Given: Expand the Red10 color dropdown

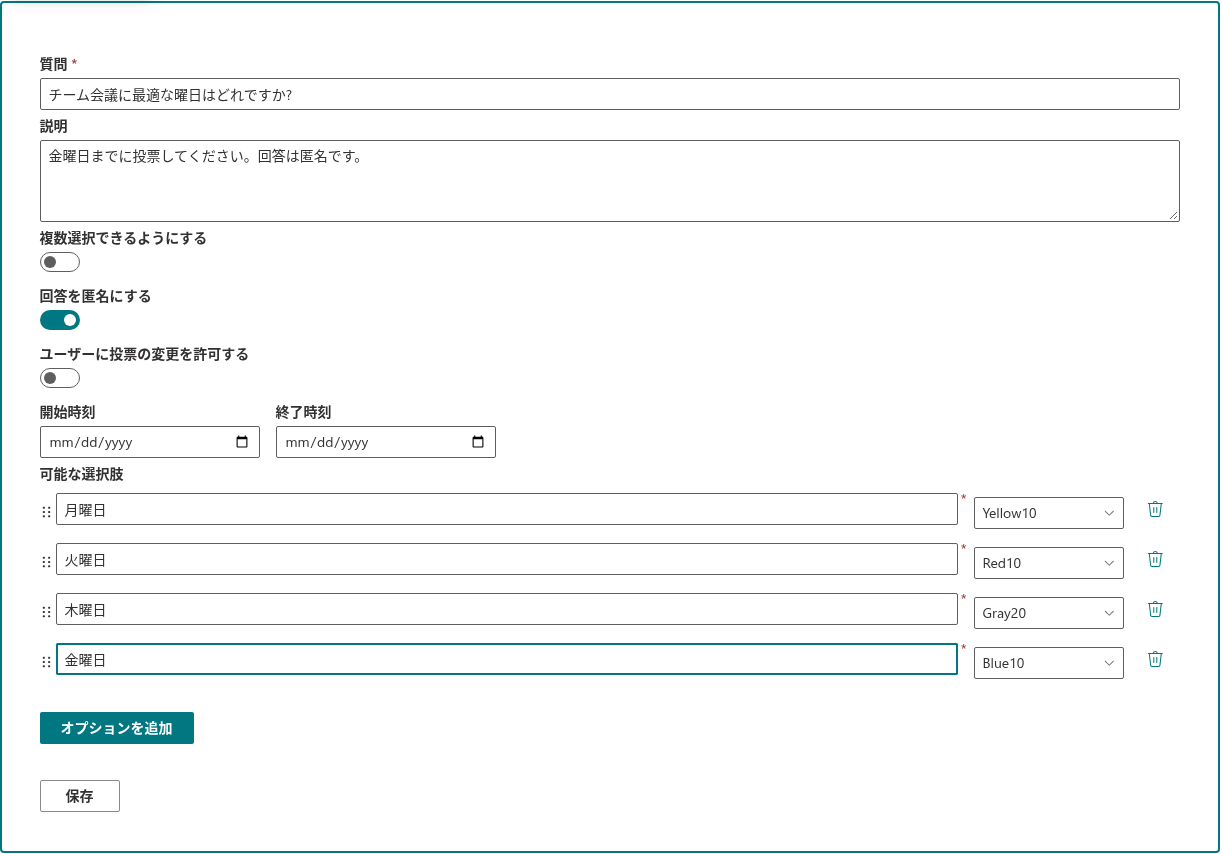Looking at the screenshot, I should 1049,563.
